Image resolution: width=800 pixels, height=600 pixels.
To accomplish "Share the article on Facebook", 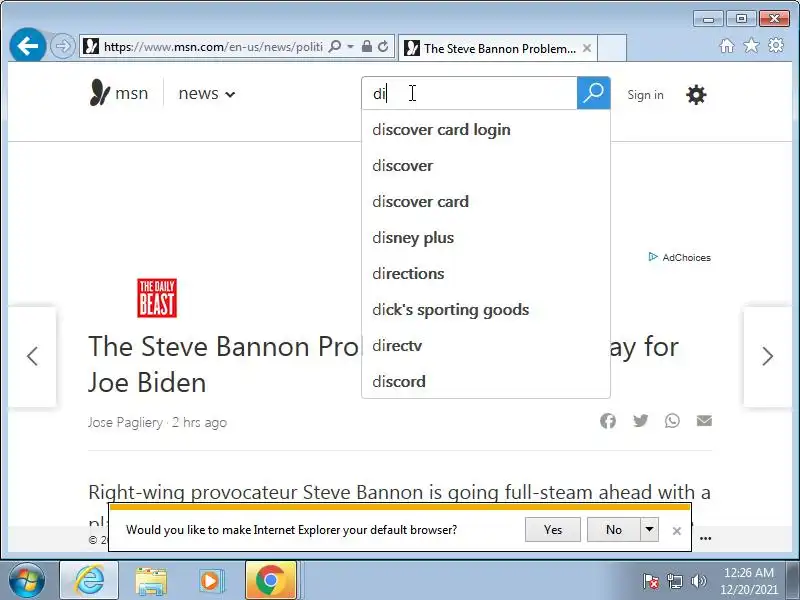I will [608, 421].
